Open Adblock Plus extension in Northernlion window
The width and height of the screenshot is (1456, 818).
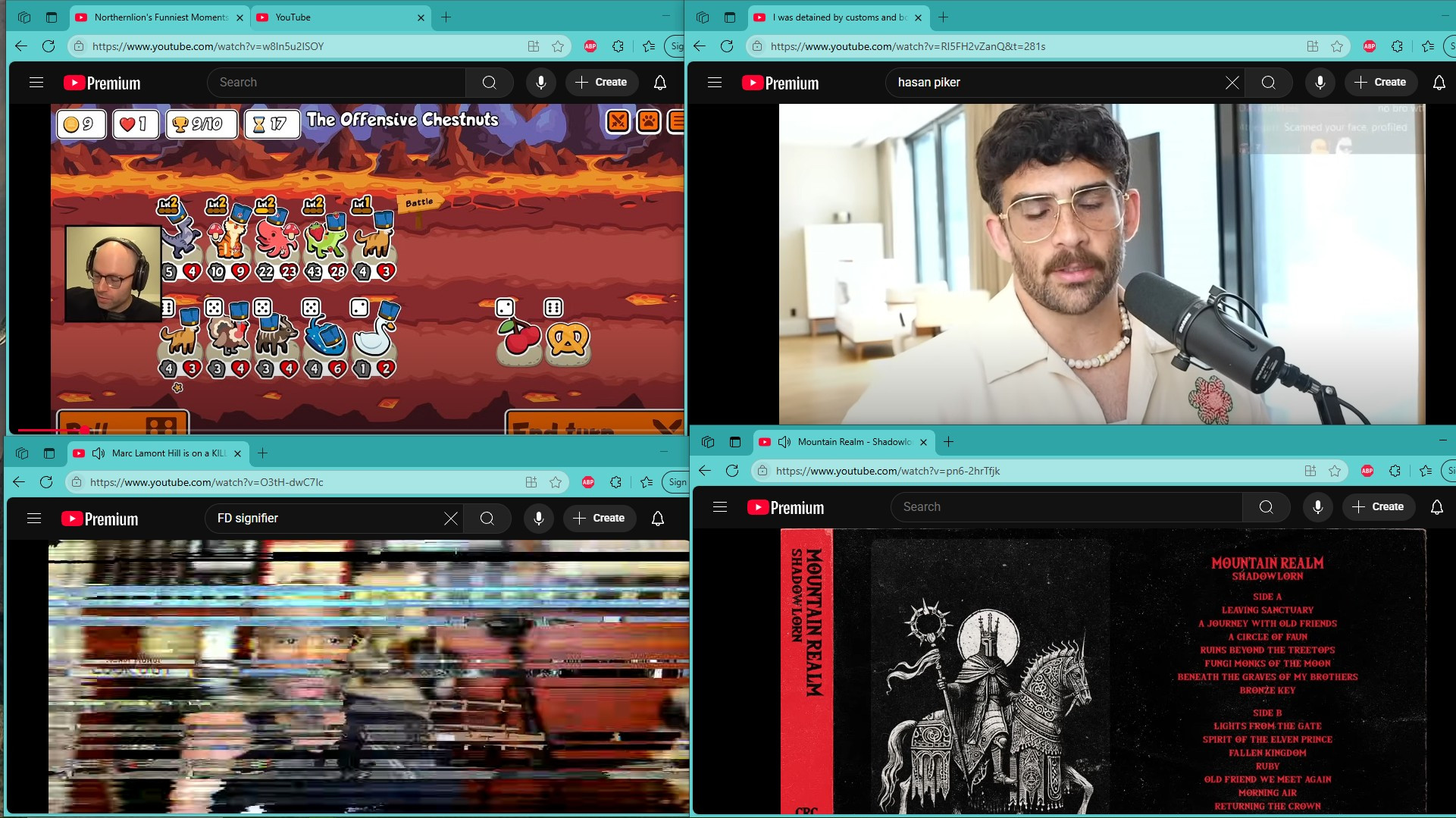590,46
